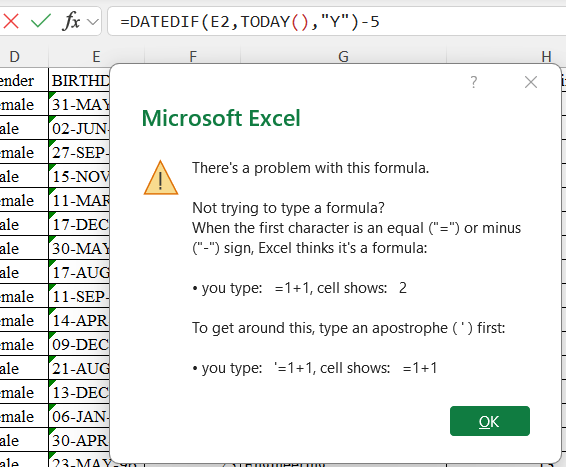Select column F header
This screenshot has height=467, width=566.
pyautogui.click(x=193, y=57)
